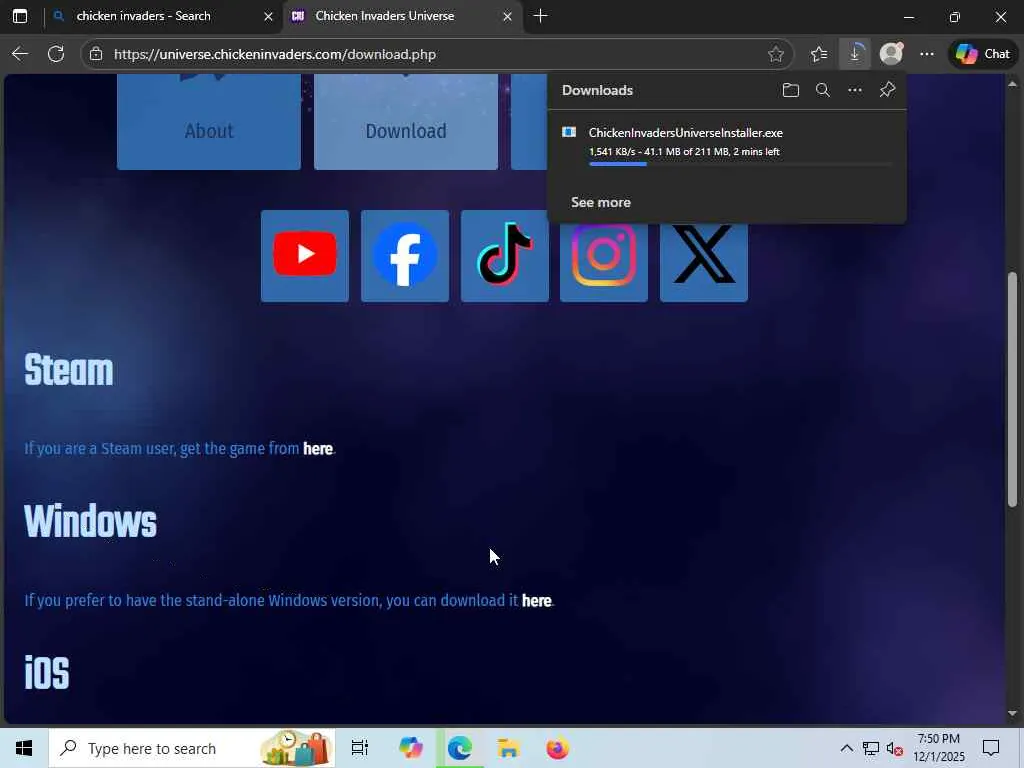Open Task View on taskbar
1024x768 pixels.
[360, 748]
